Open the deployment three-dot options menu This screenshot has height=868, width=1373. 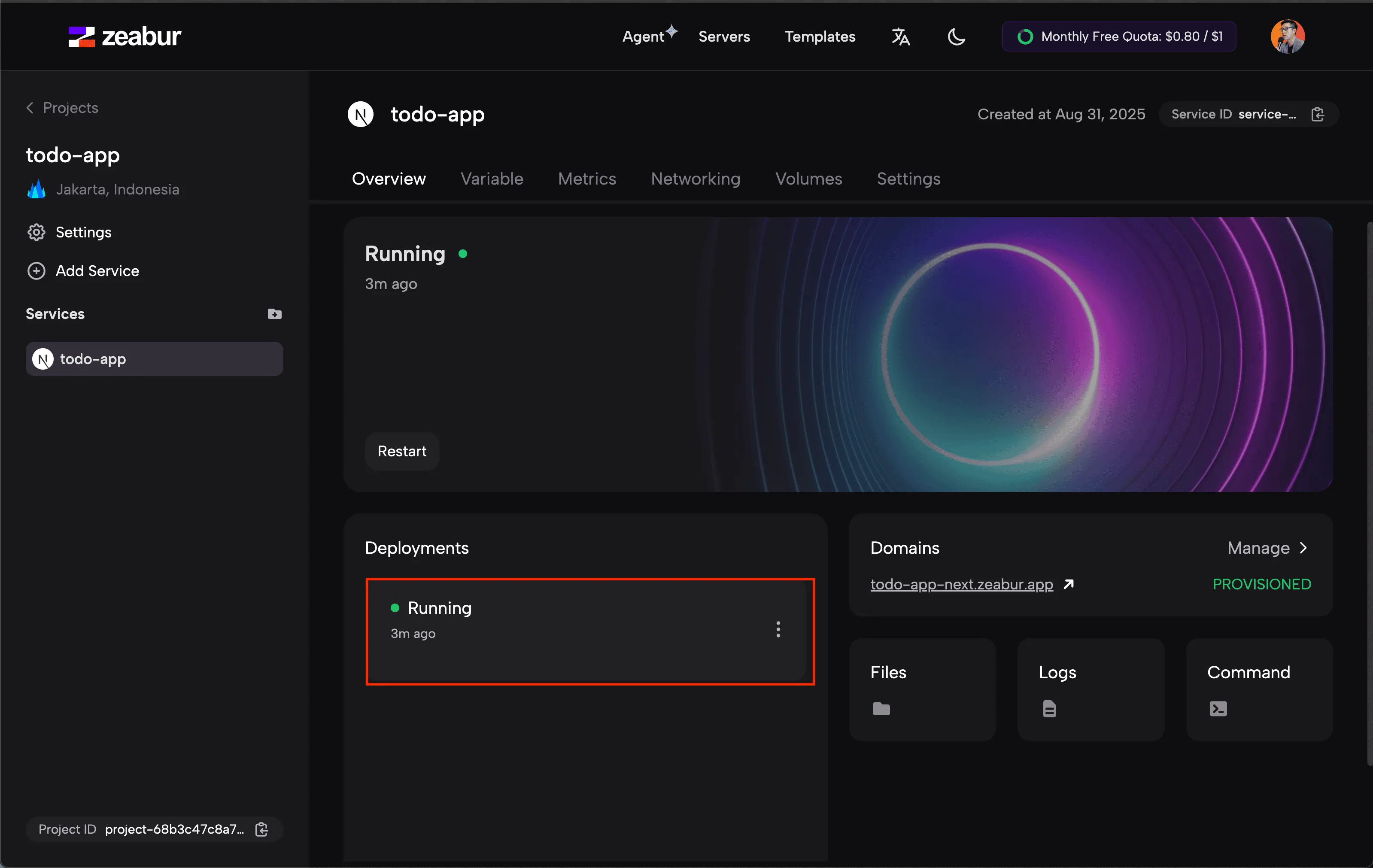pyautogui.click(x=778, y=629)
